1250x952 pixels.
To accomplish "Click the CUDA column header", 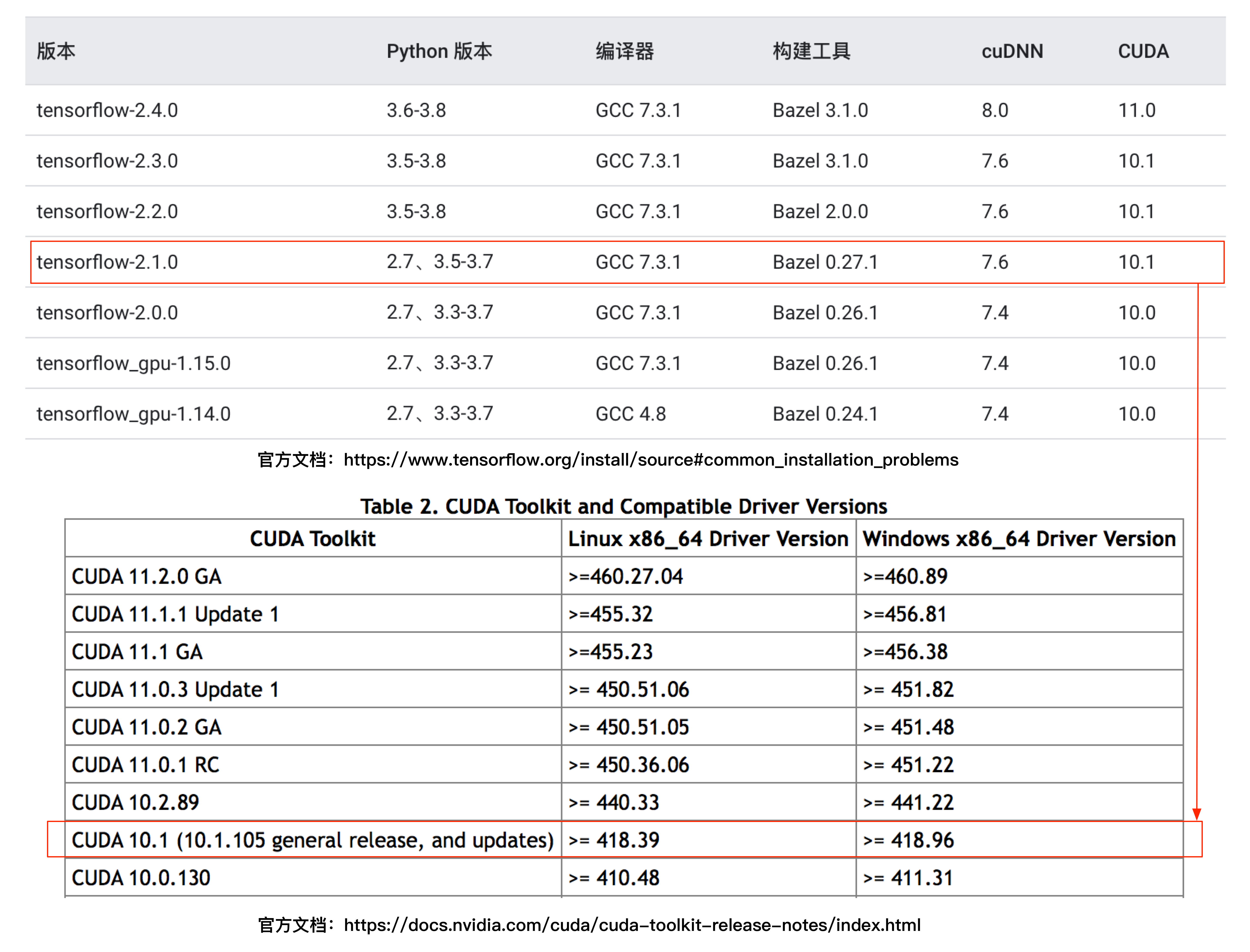I will pos(1143,51).
